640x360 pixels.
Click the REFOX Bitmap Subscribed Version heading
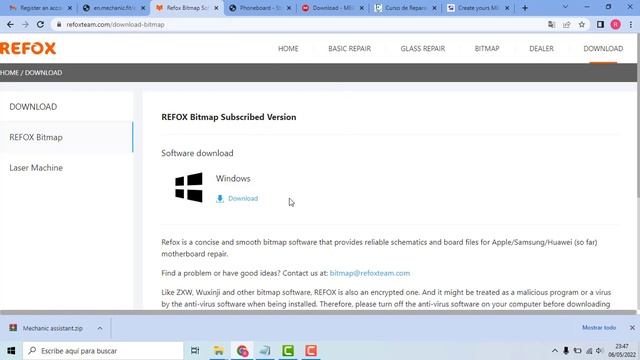pyautogui.click(x=229, y=117)
